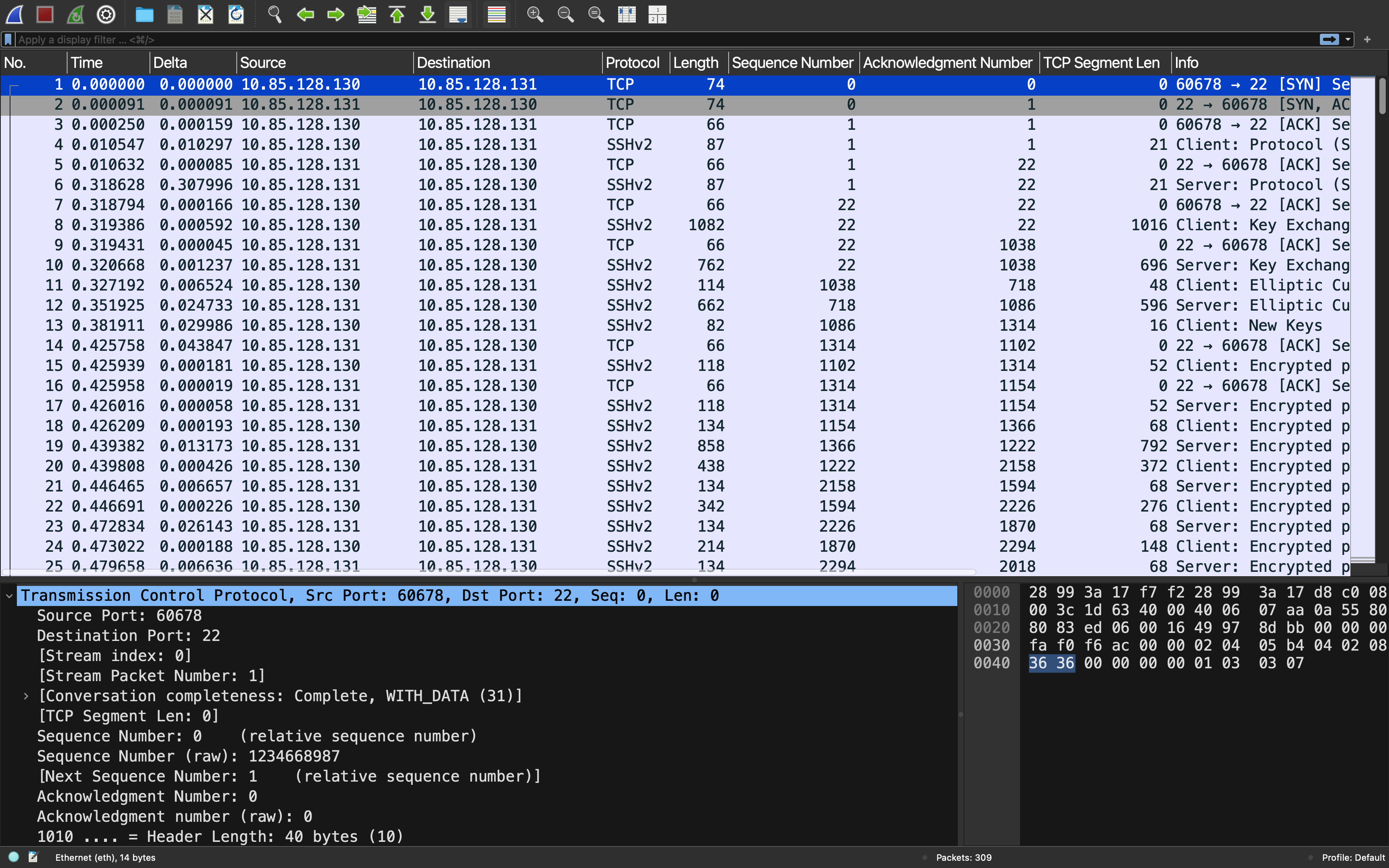The image size is (1389, 868).
Task: Stop the running capture
Action: [x=45, y=14]
